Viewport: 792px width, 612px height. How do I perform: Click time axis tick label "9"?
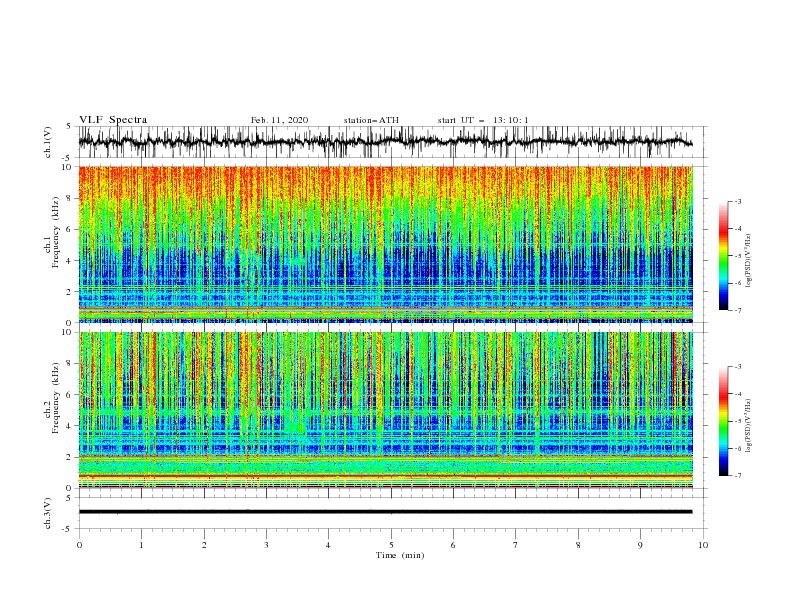(640, 545)
